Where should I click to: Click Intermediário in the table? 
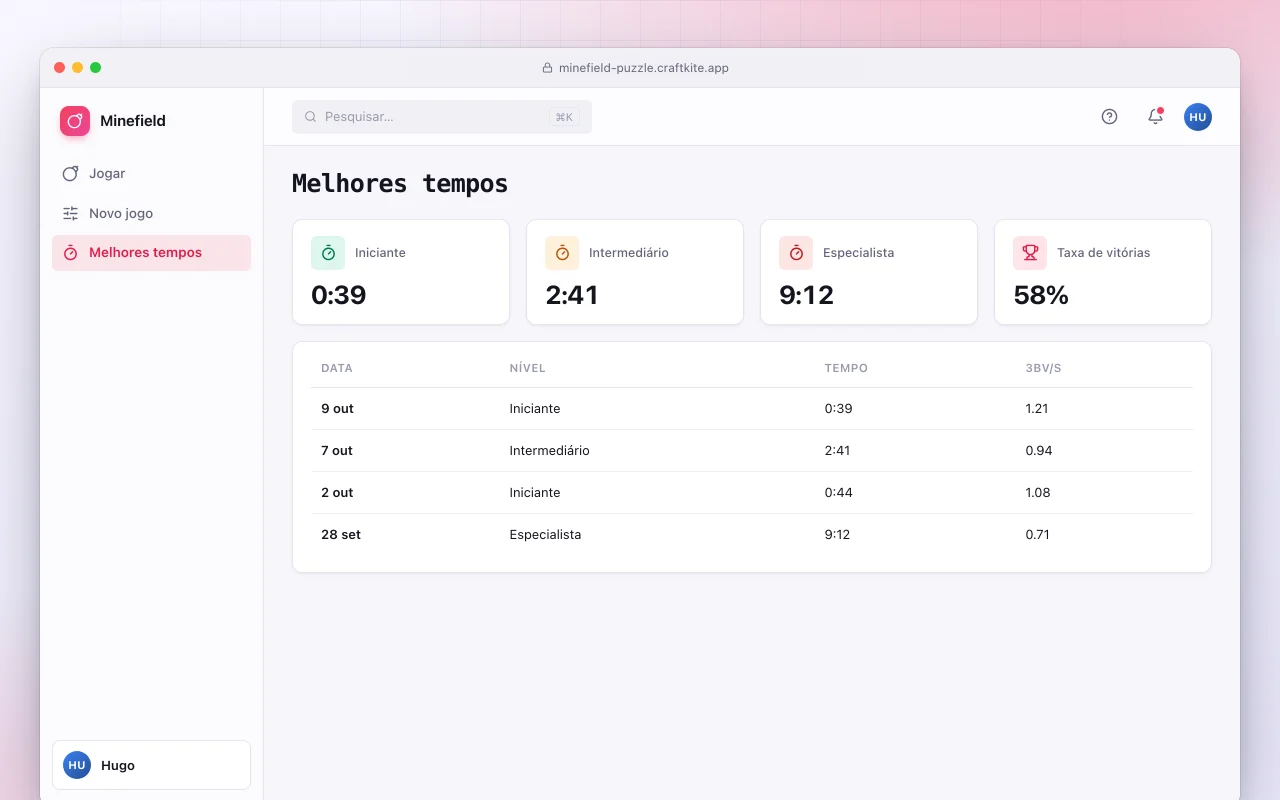pyautogui.click(x=549, y=451)
